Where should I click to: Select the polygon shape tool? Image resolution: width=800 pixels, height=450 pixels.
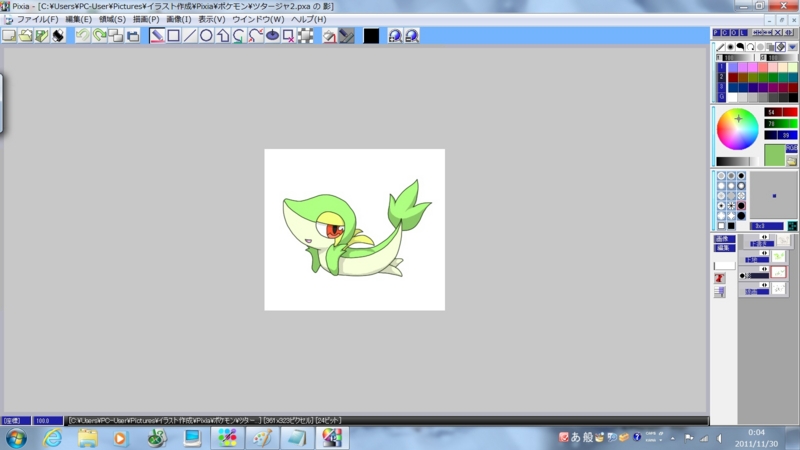[x=223, y=36]
